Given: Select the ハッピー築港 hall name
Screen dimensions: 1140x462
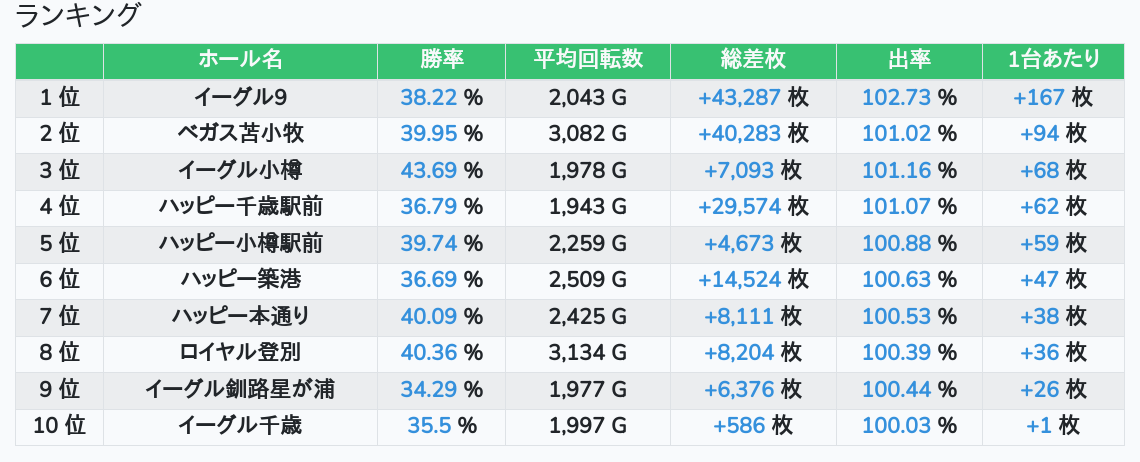Looking at the screenshot, I should click(x=240, y=279).
